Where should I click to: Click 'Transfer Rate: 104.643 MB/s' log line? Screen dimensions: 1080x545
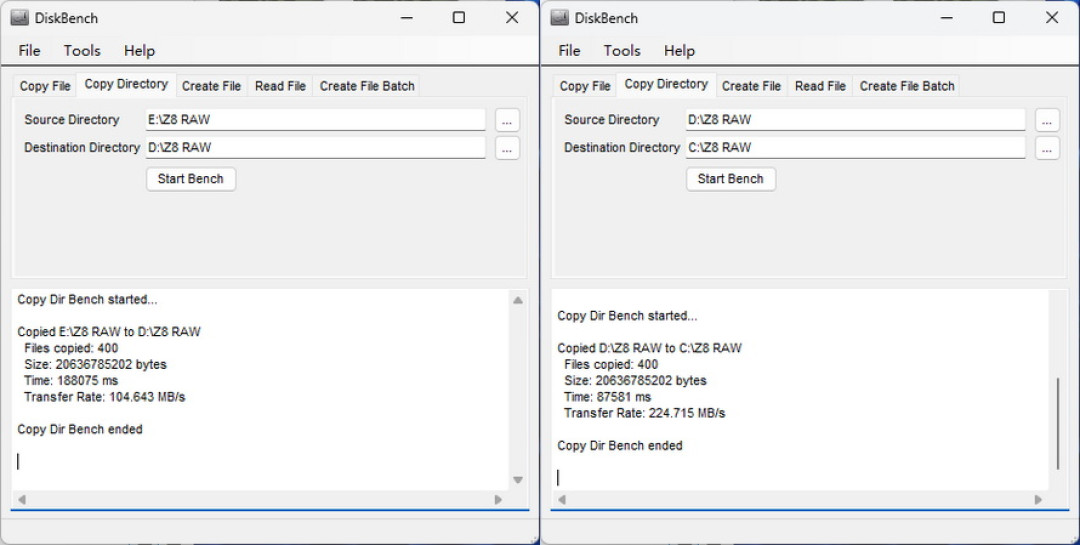coord(105,397)
